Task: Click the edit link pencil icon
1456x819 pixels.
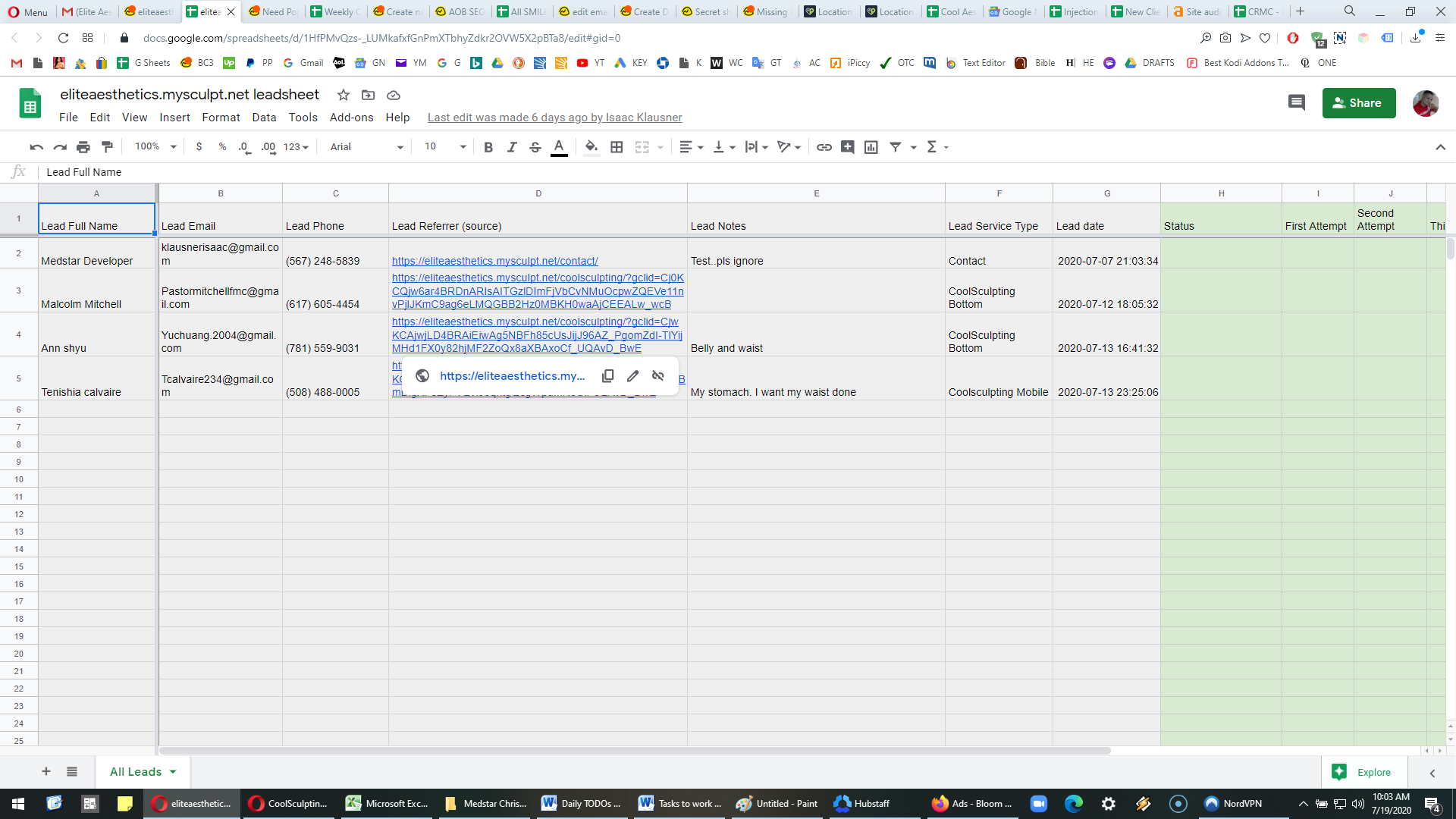Action: 633,376
